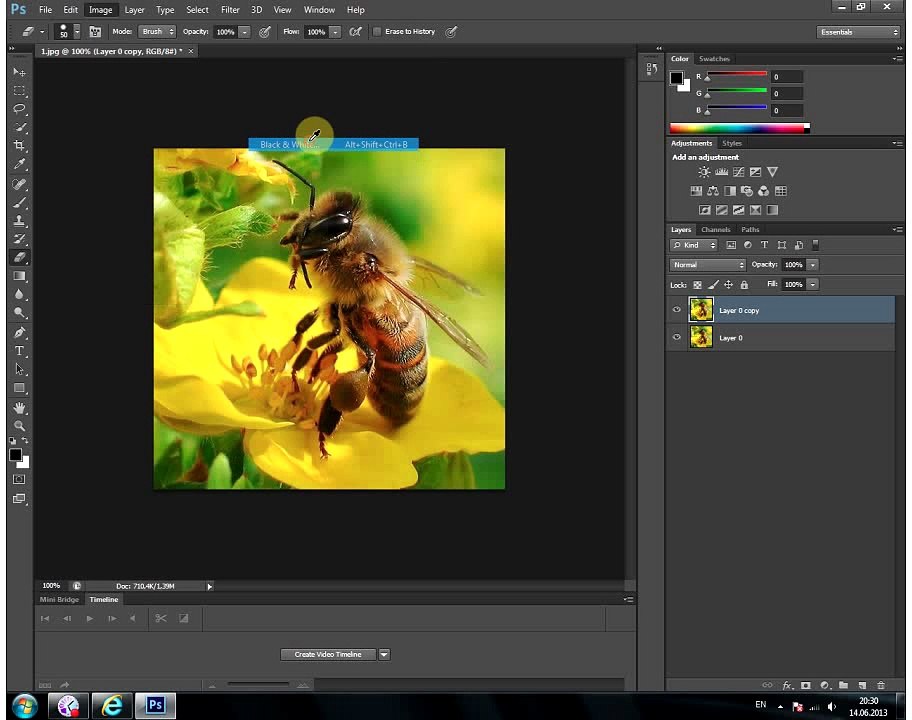Select the Eyedropper tool
The width and height of the screenshot is (912, 720).
pos(19,165)
